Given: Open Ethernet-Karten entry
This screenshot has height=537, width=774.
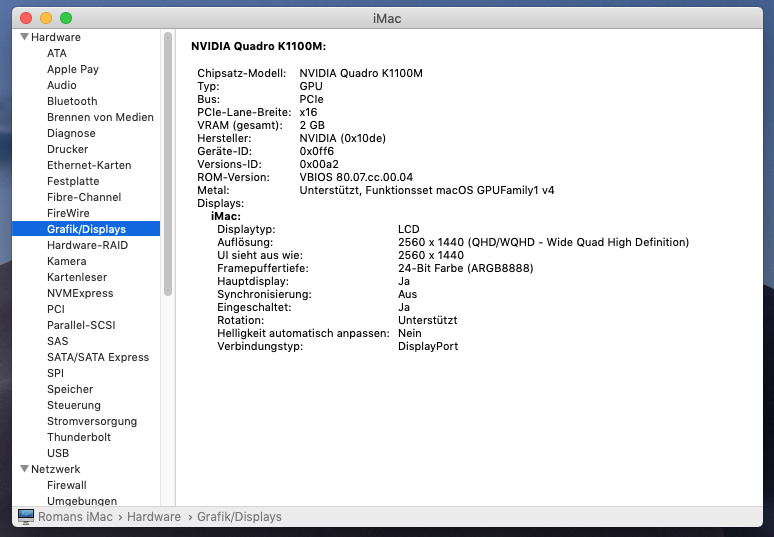Looking at the screenshot, I should (89, 165).
